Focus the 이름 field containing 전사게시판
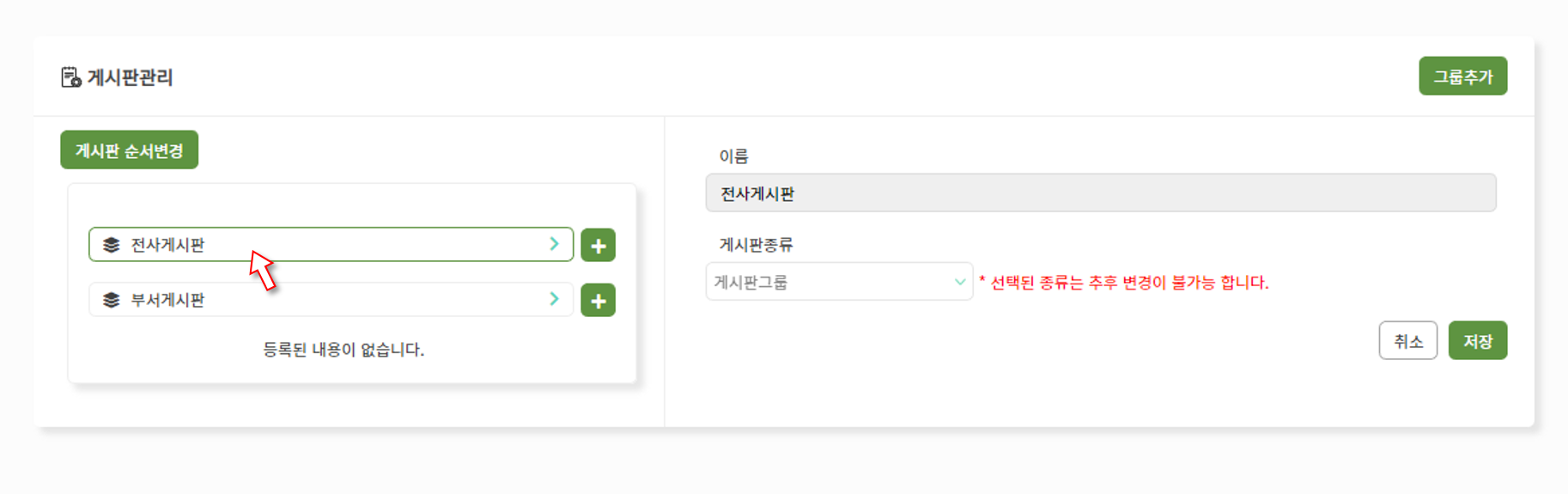1568x494 pixels. [1101, 193]
